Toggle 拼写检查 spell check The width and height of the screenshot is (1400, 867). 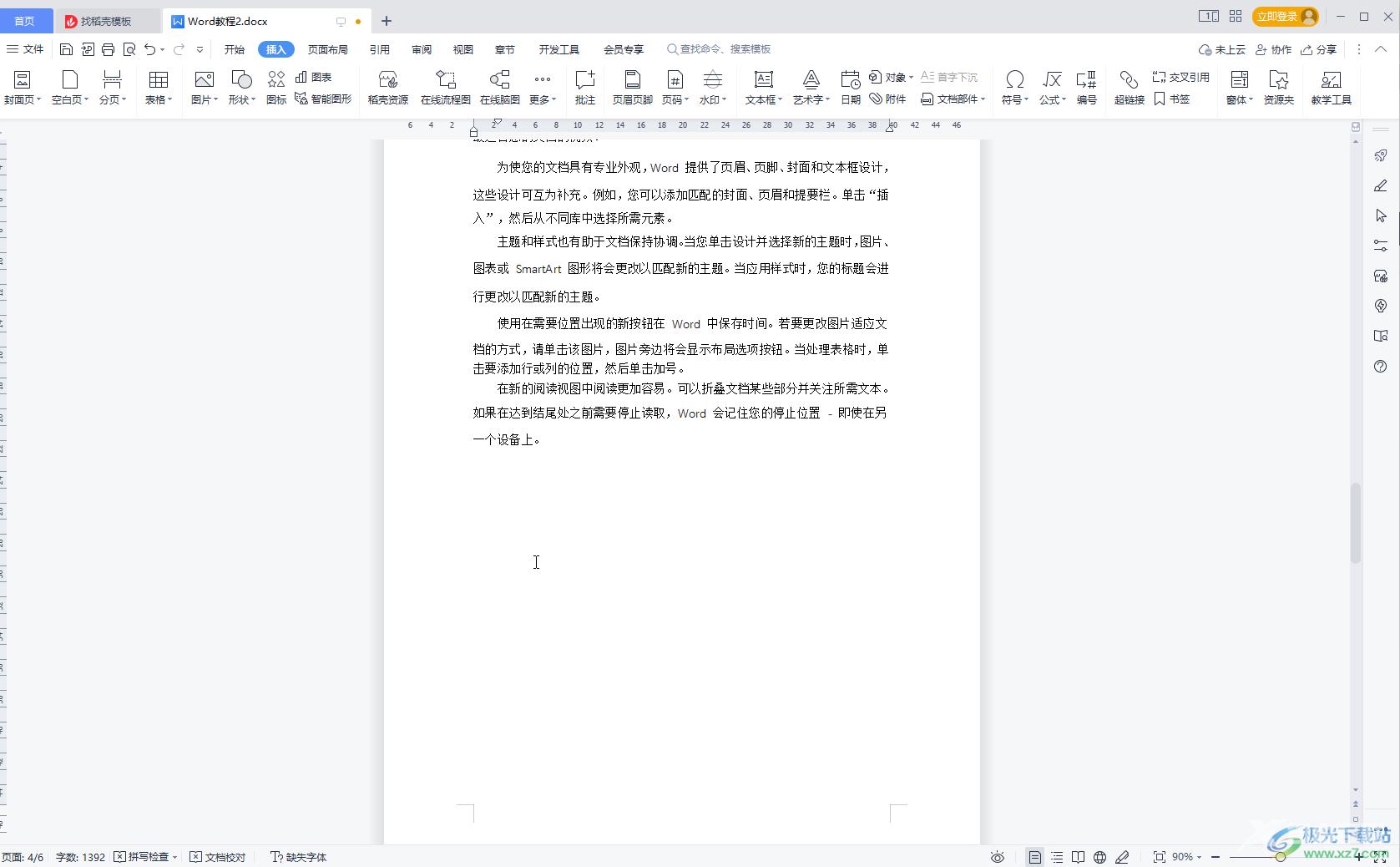[x=141, y=857]
